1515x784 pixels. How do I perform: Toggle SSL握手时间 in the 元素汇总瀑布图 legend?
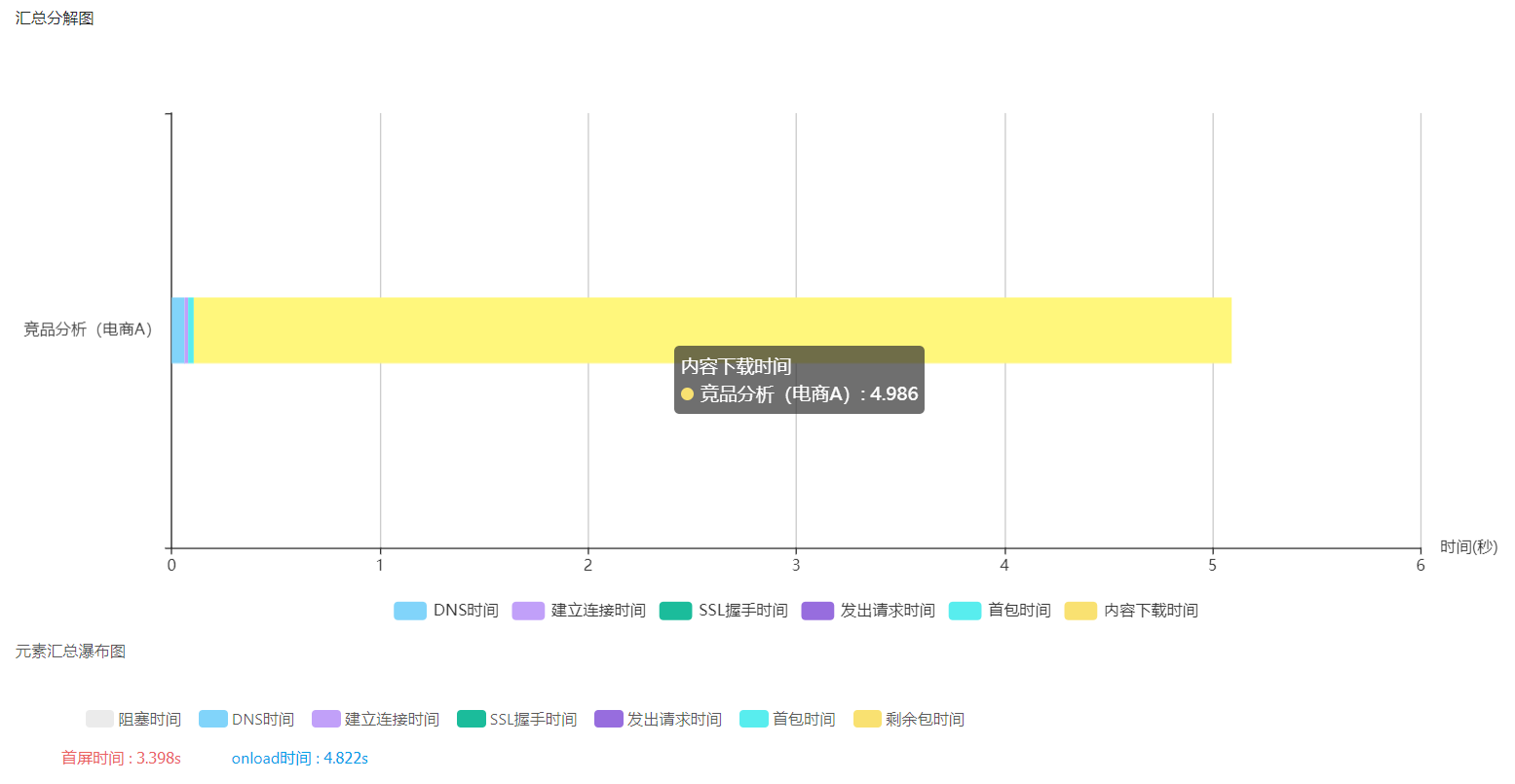click(x=516, y=720)
